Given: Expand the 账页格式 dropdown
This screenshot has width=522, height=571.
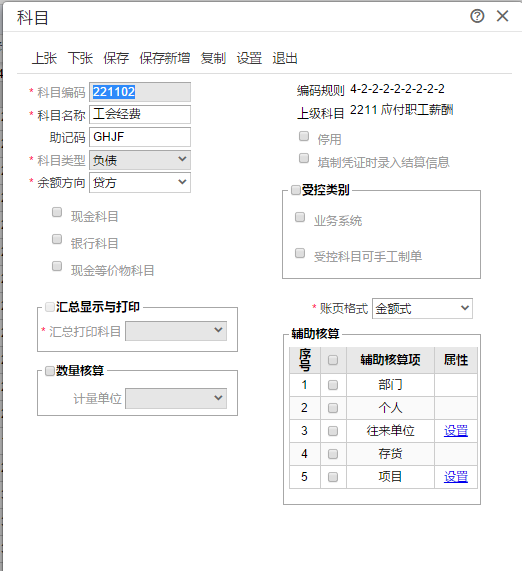Looking at the screenshot, I should [422, 309].
